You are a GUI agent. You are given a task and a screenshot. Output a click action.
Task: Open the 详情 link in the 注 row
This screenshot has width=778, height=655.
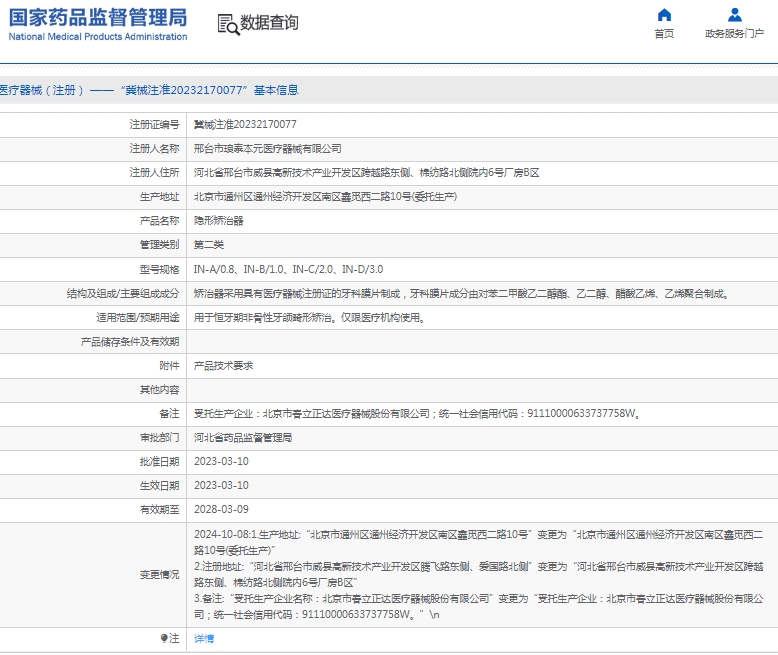(x=203, y=638)
